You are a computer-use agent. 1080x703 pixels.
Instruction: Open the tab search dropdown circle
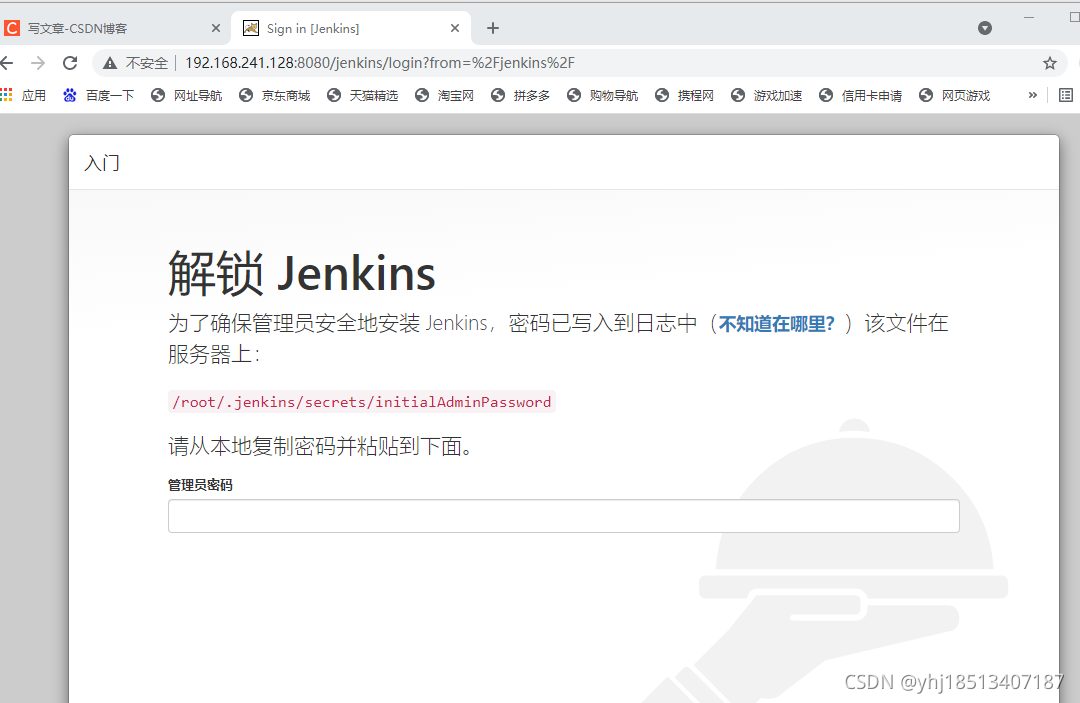[985, 28]
